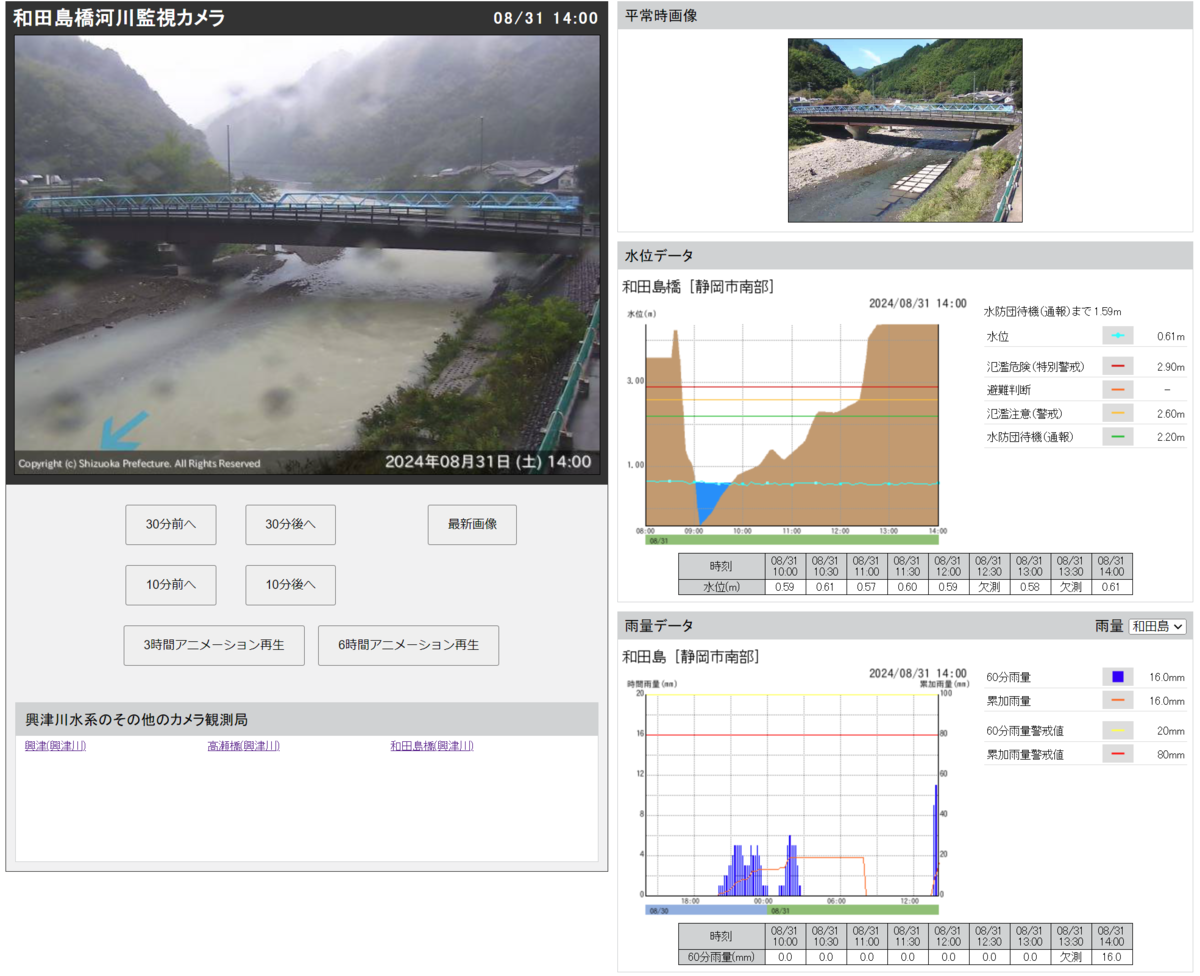Click water level cell 0.57 at 11:00
The image size is (1200, 976).
(866, 587)
